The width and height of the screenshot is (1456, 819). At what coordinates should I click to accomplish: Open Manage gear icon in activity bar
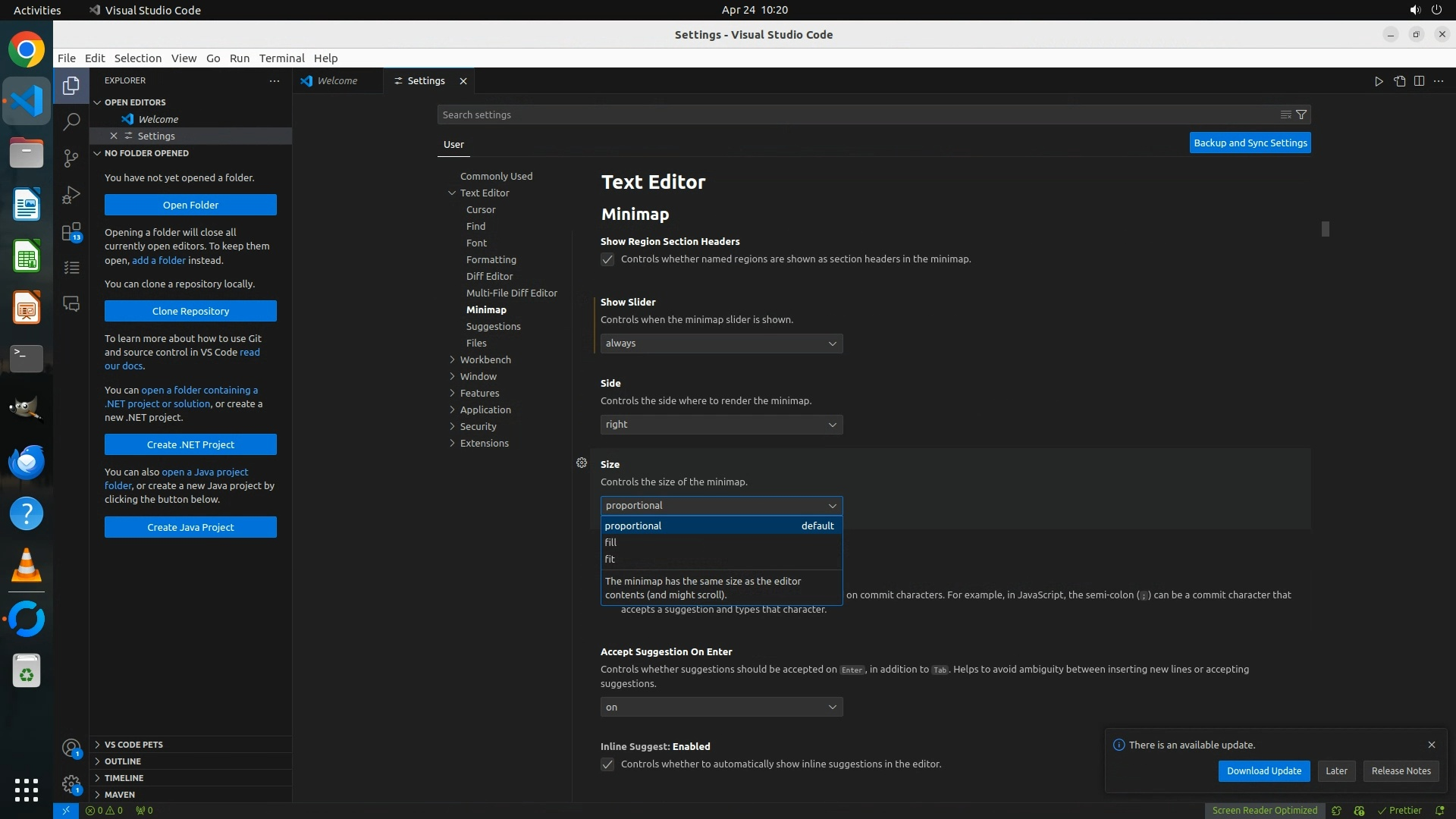point(71,784)
